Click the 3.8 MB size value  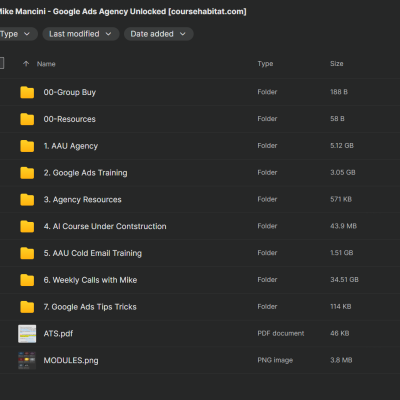[341, 360]
